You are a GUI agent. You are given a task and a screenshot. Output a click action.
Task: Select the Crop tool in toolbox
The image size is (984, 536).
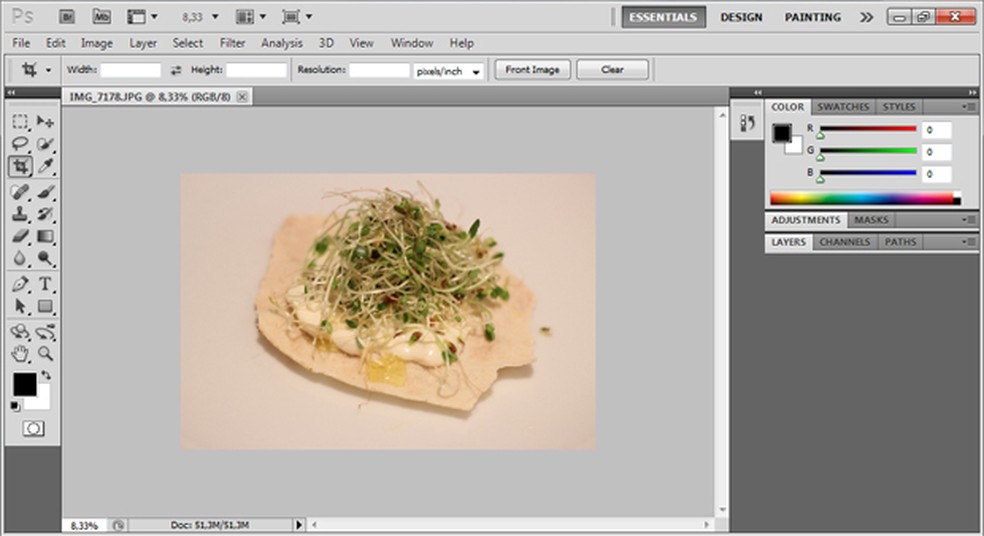pos(20,167)
